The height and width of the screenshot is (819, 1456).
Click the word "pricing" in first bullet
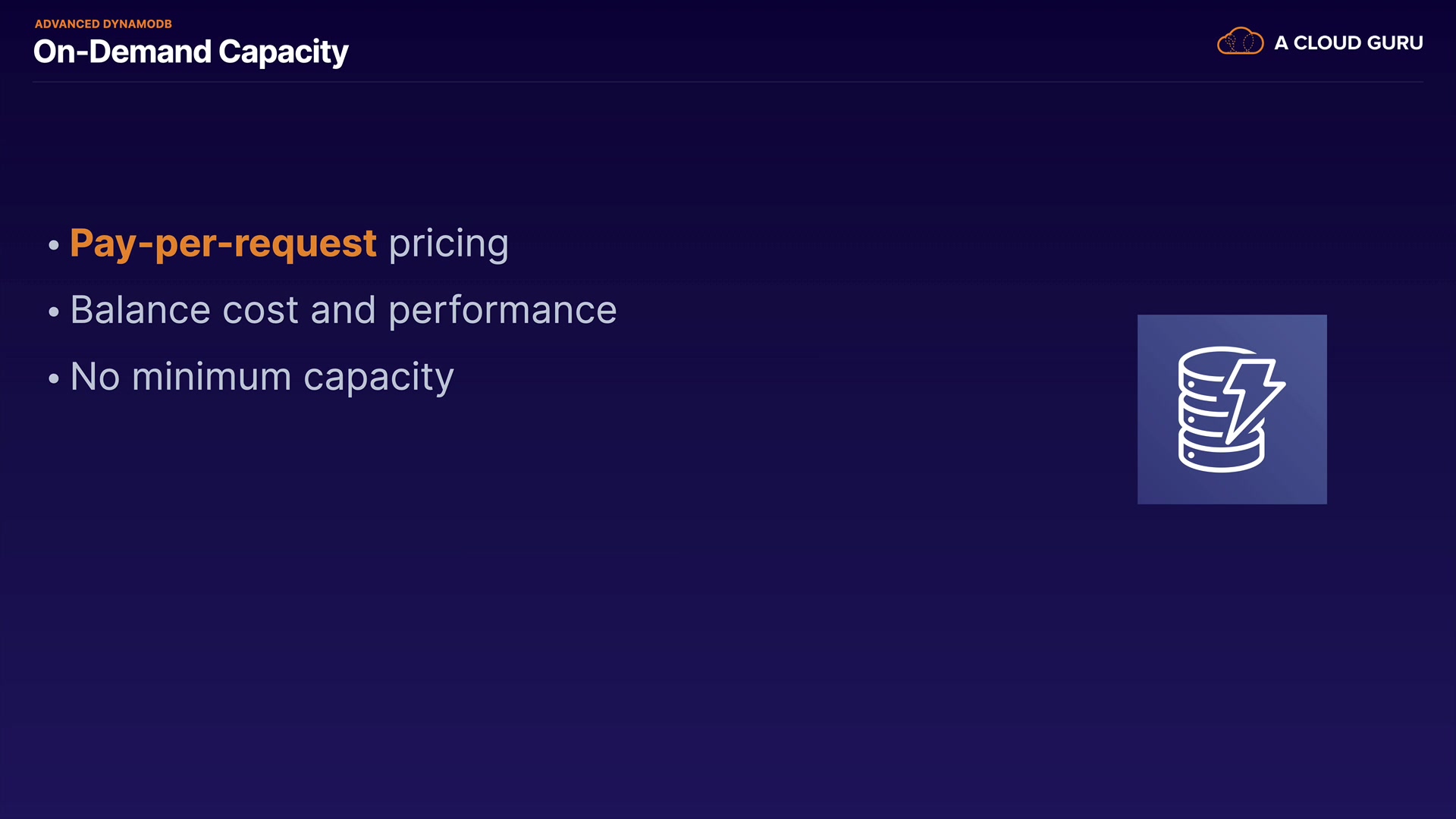point(448,244)
